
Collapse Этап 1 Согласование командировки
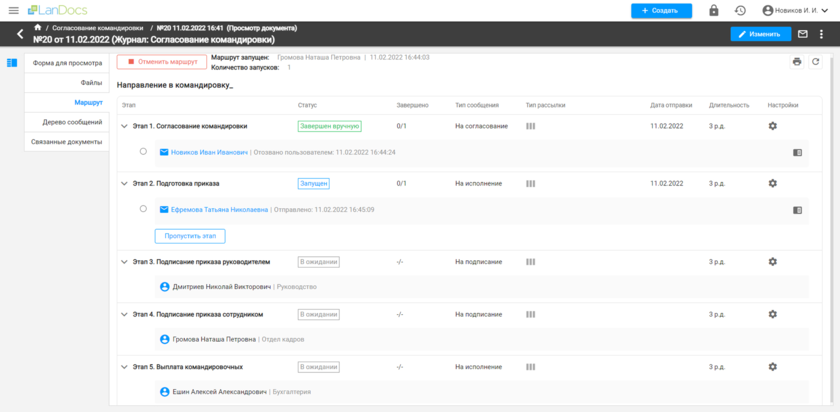point(125,126)
